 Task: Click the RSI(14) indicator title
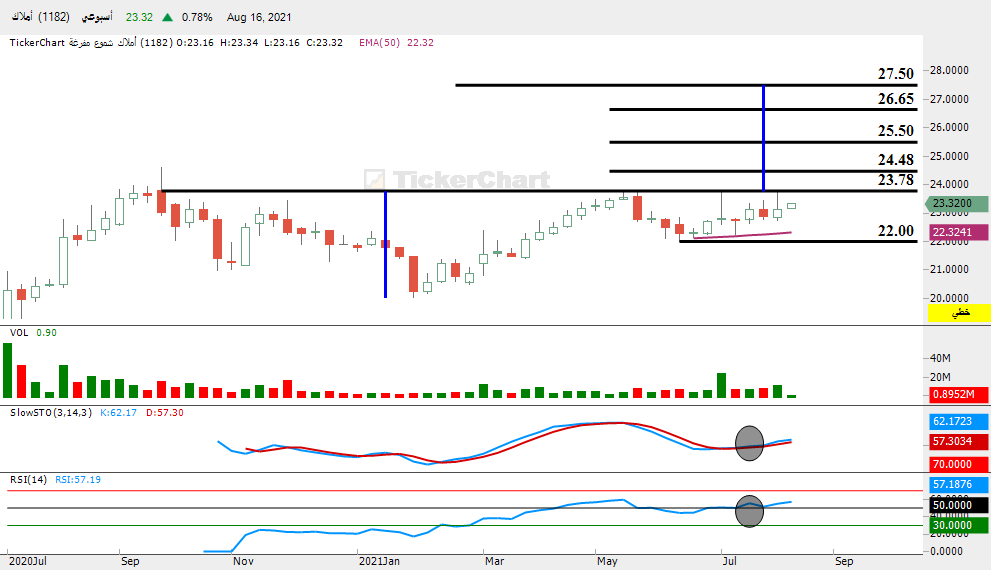pos(28,480)
